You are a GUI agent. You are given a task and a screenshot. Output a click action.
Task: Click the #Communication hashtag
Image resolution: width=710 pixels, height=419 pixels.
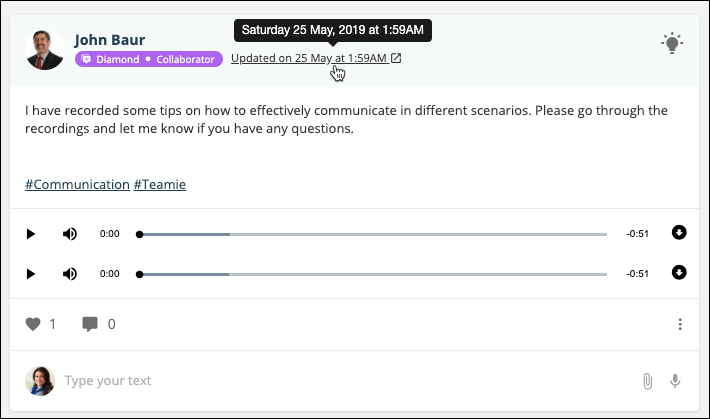pos(77,184)
